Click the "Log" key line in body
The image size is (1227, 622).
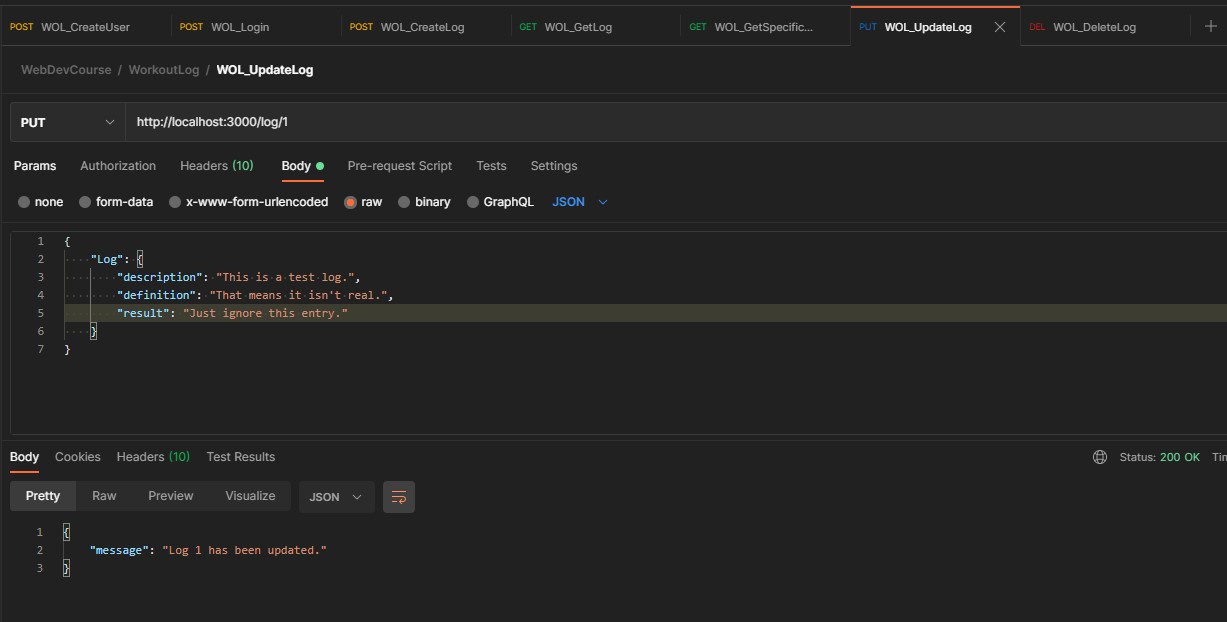pos(117,259)
